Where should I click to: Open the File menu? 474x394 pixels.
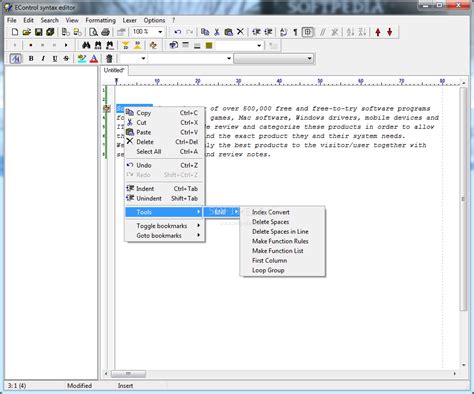point(12,20)
